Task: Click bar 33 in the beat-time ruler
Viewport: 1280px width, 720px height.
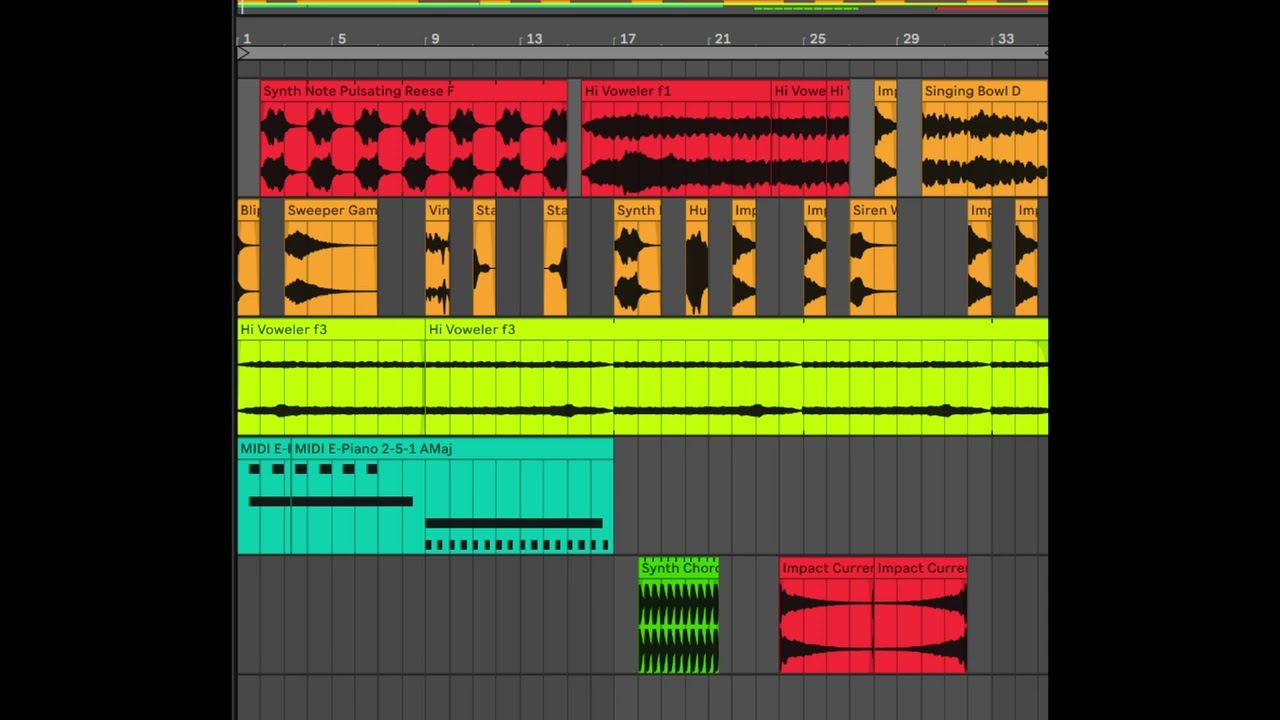Action: click(1006, 39)
